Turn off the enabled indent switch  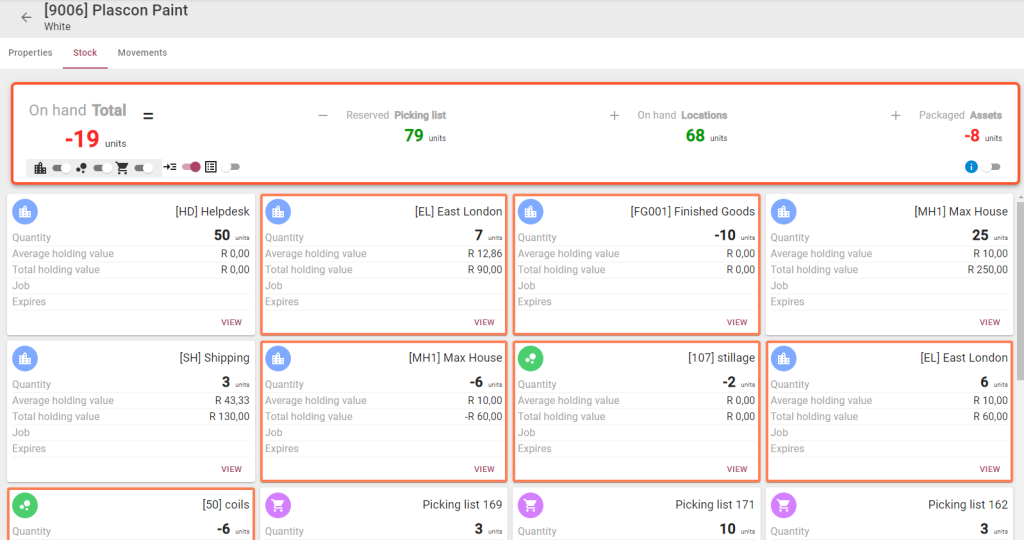pos(191,167)
